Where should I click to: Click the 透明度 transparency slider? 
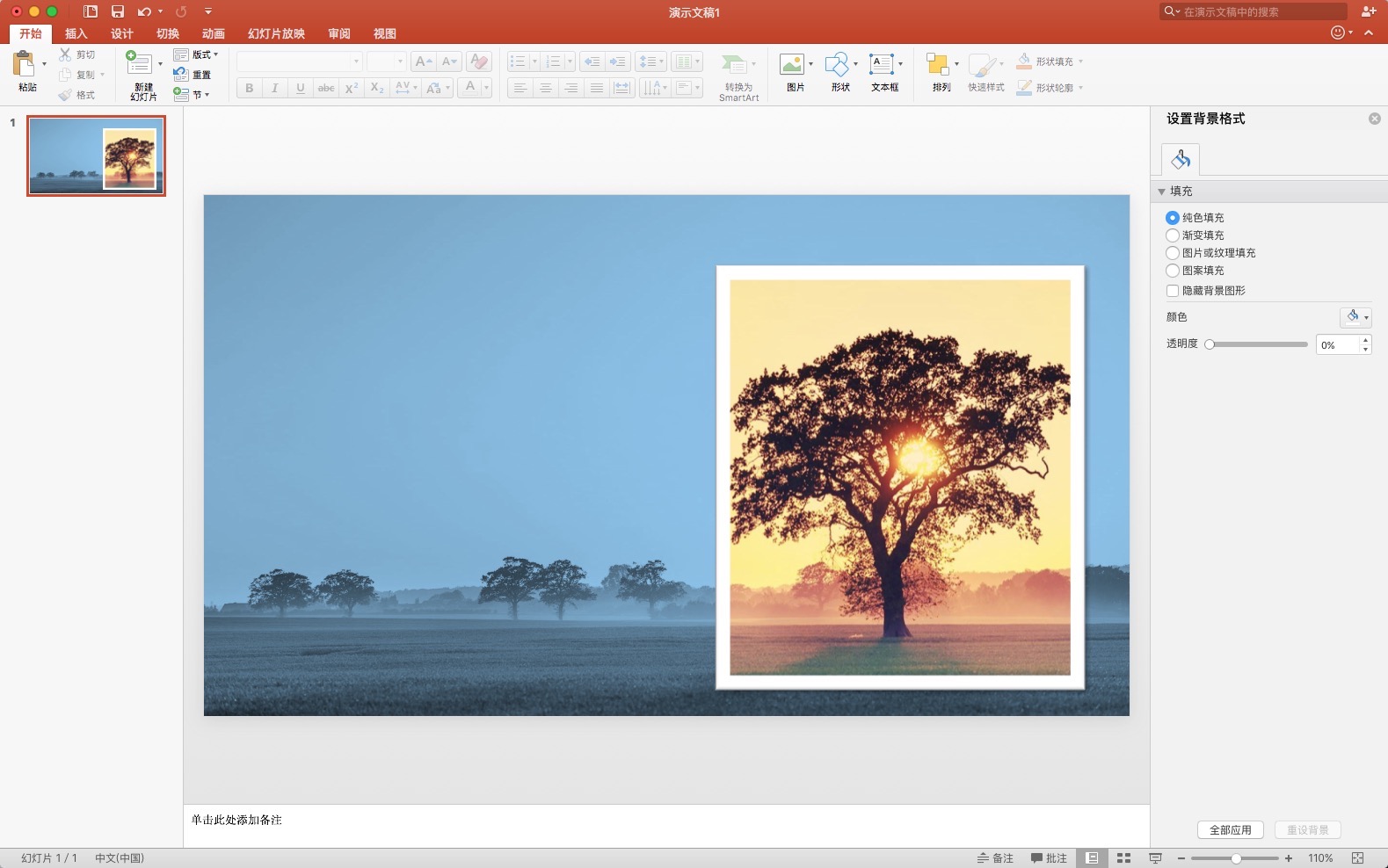pos(1258,344)
